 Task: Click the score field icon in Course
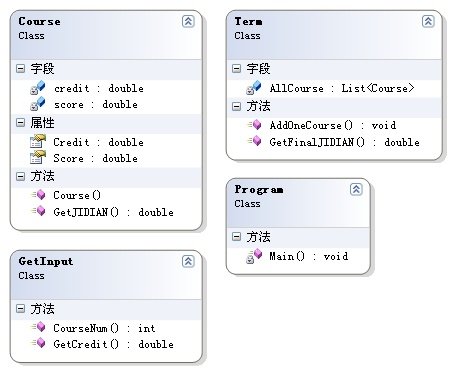38,104
